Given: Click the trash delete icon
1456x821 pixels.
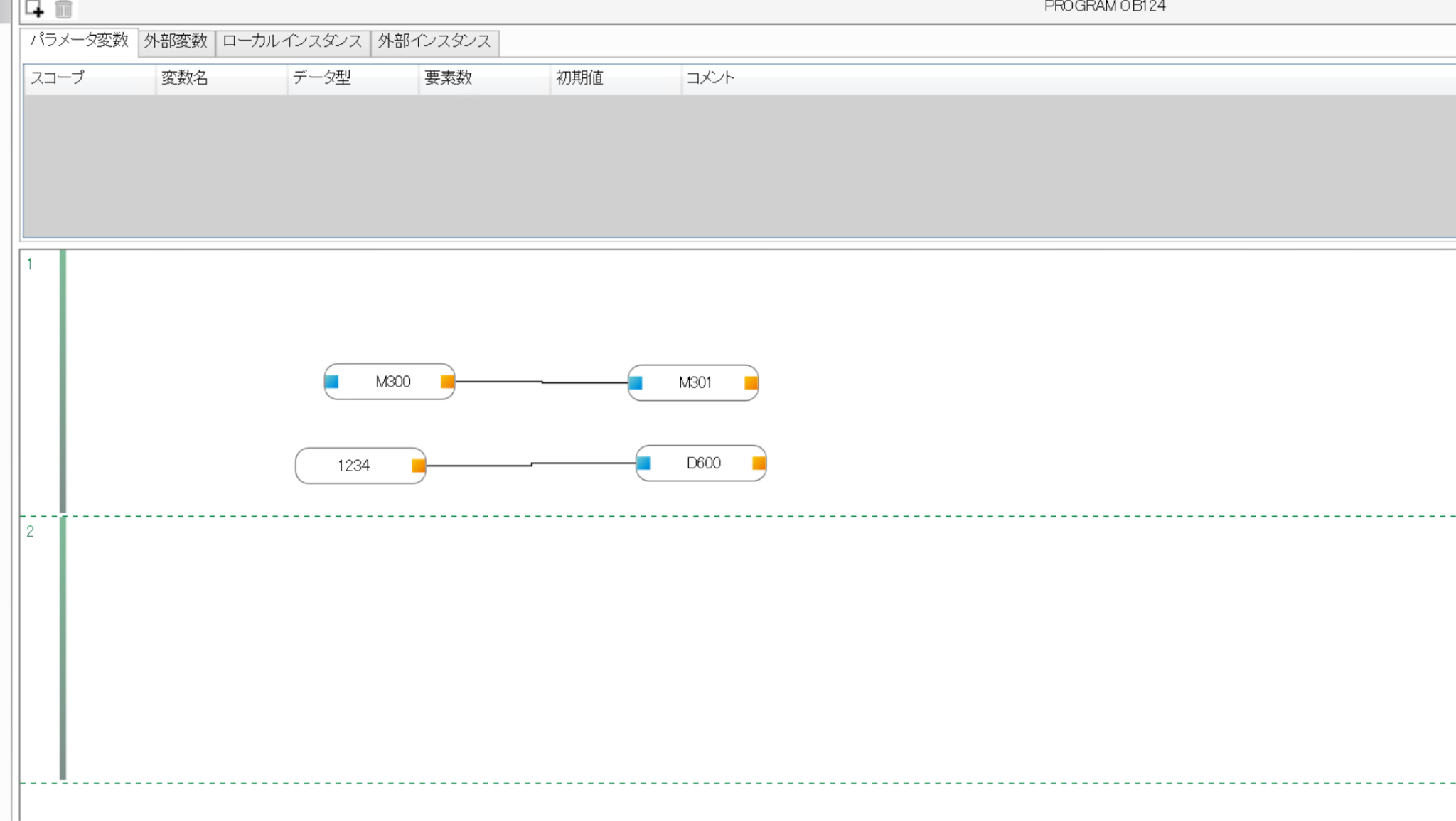Looking at the screenshot, I should click(x=63, y=9).
